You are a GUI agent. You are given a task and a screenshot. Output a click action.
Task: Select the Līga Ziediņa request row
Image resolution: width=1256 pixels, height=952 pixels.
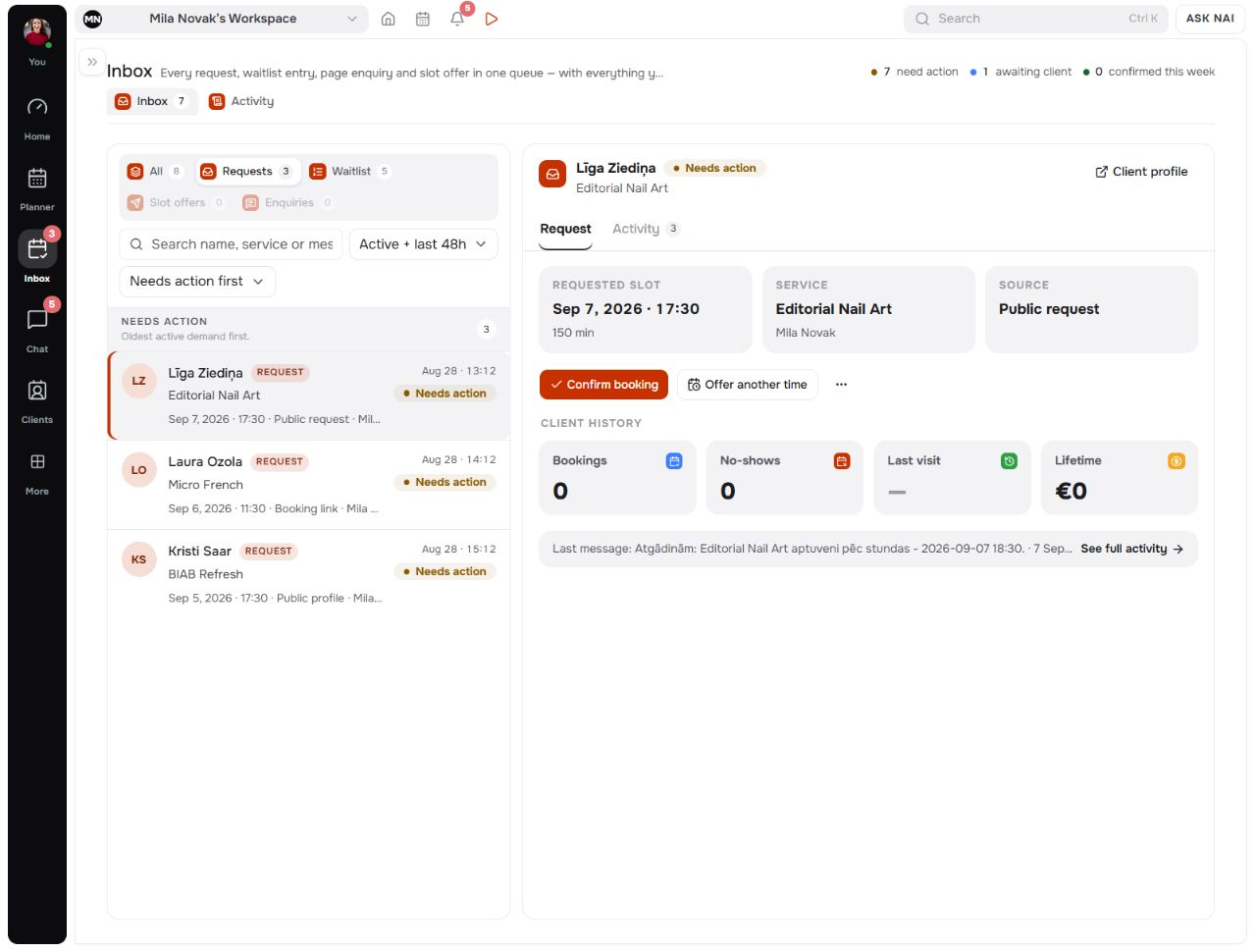point(308,396)
